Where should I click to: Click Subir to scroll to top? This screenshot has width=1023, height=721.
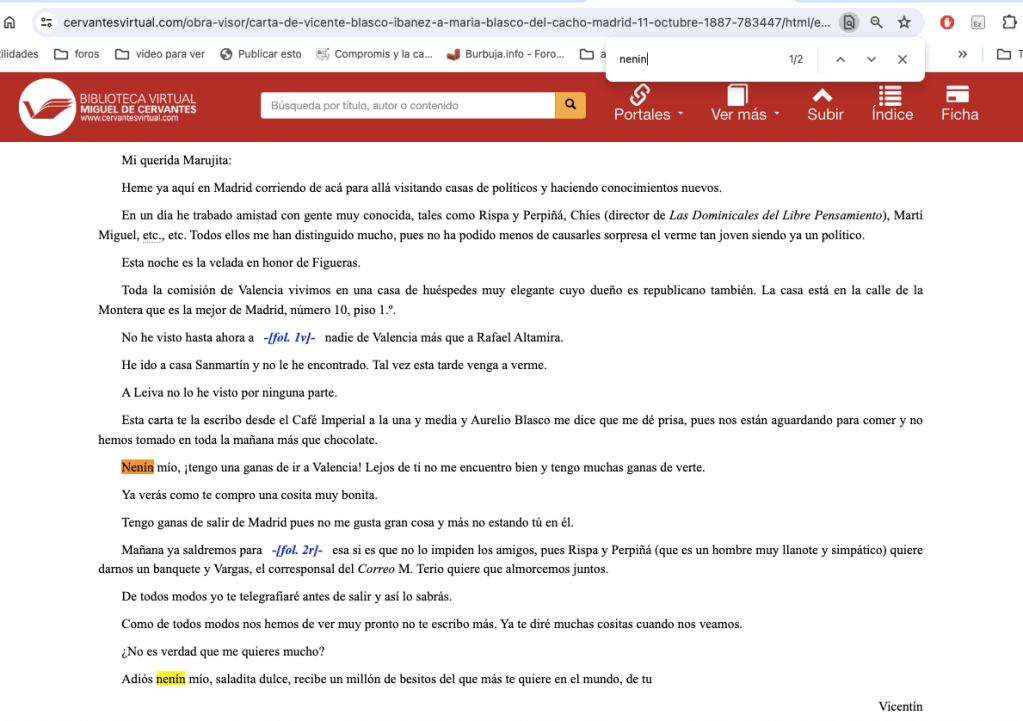click(x=825, y=103)
